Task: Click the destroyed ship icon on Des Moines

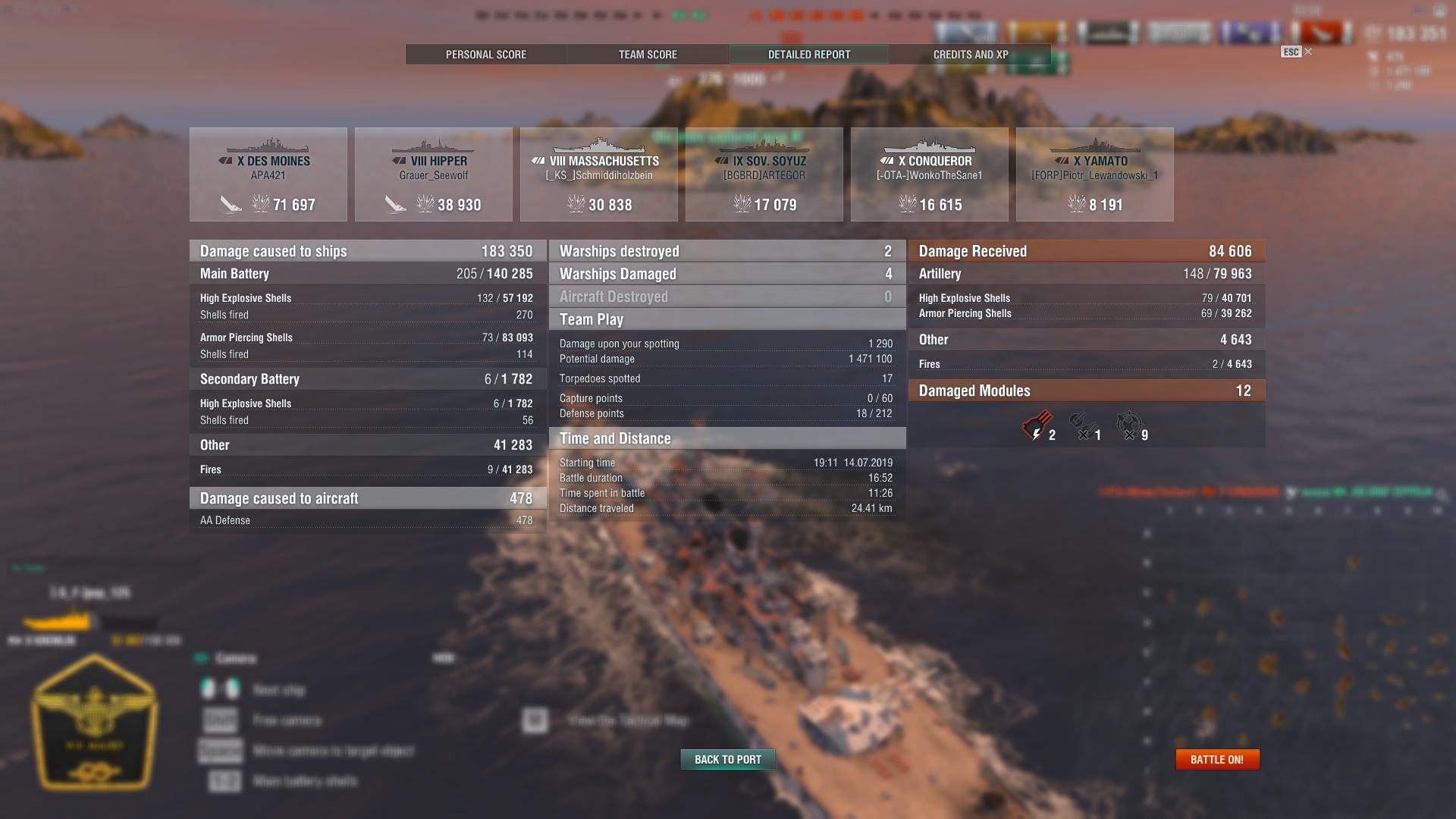Action: click(x=231, y=204)
